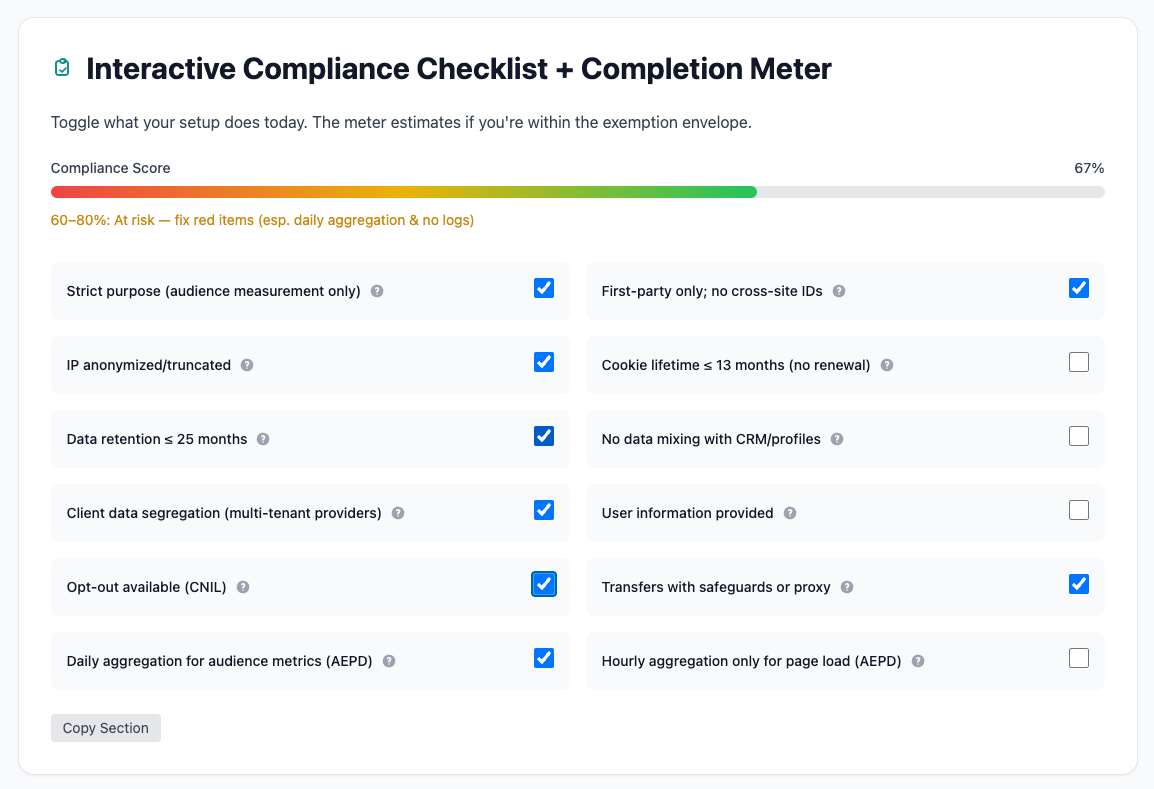Click the help icon beside Cookie lifetime
The height and width of the screenshot is (789, 1154).
(x=886, y=365)
